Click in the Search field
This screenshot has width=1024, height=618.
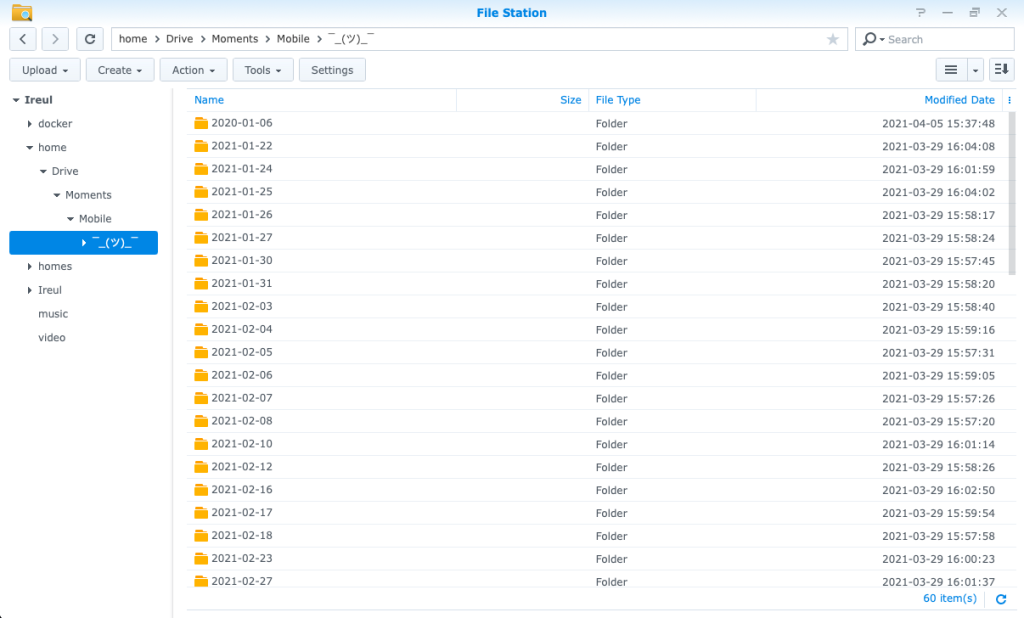coord(945,39)
